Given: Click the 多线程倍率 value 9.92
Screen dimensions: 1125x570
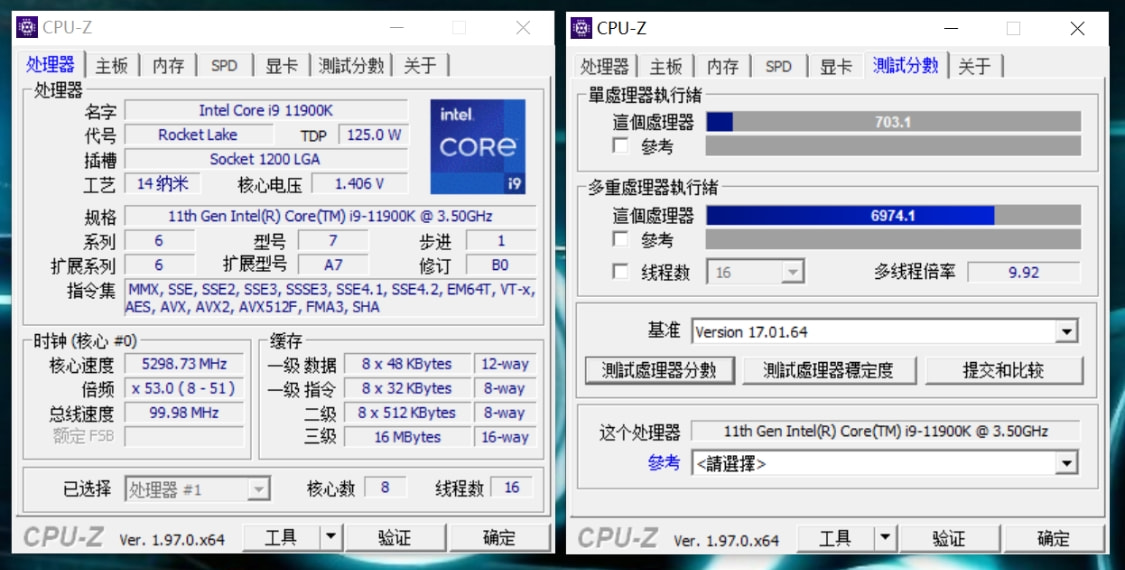Looking at the screenshot, I should (1024, 272).
